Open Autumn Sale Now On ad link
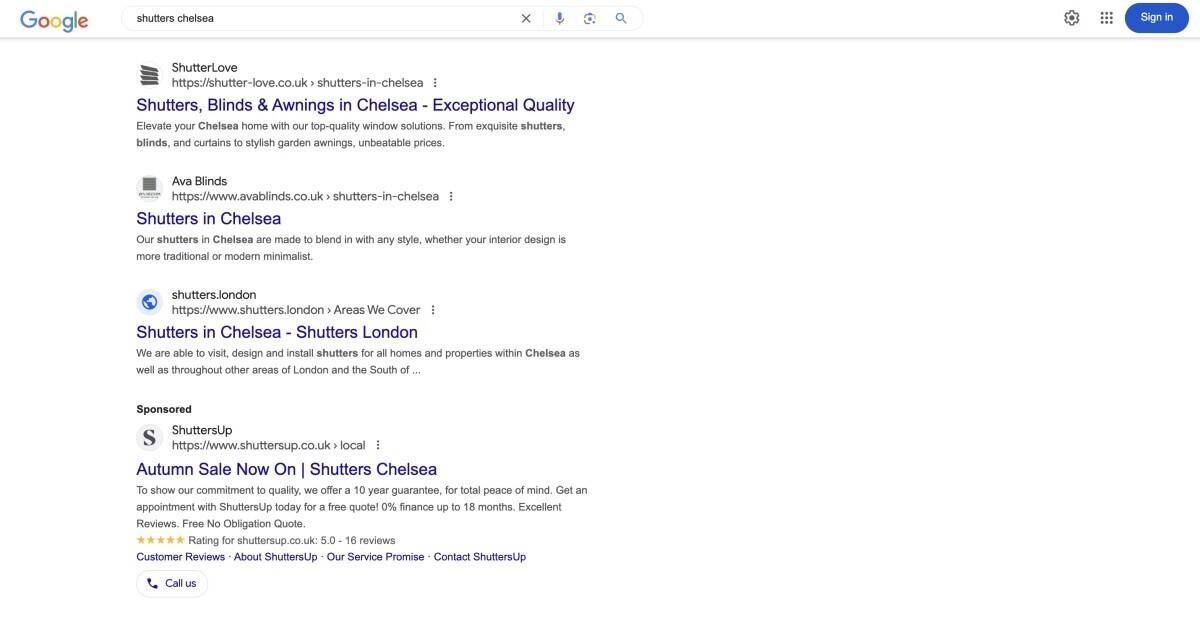Image resolution: width=1200 pixels, height=617 pixels. coord(286,469)
